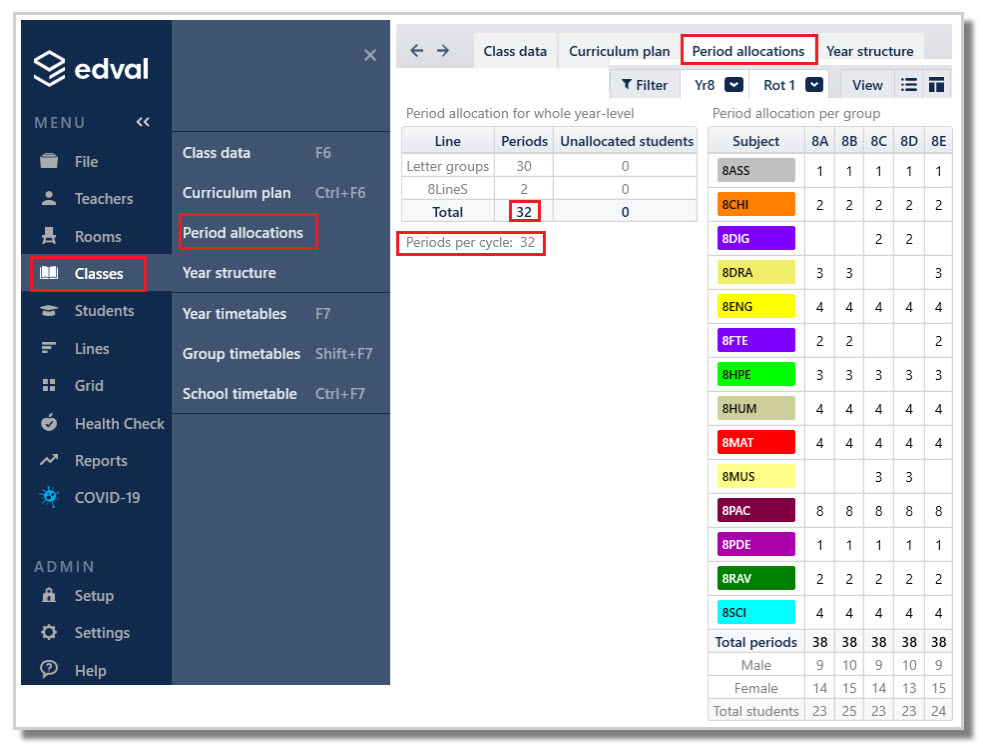Select the Period allocations tab
The height and width of the screenshot is (749, 983).
click(x=749, y=51)
